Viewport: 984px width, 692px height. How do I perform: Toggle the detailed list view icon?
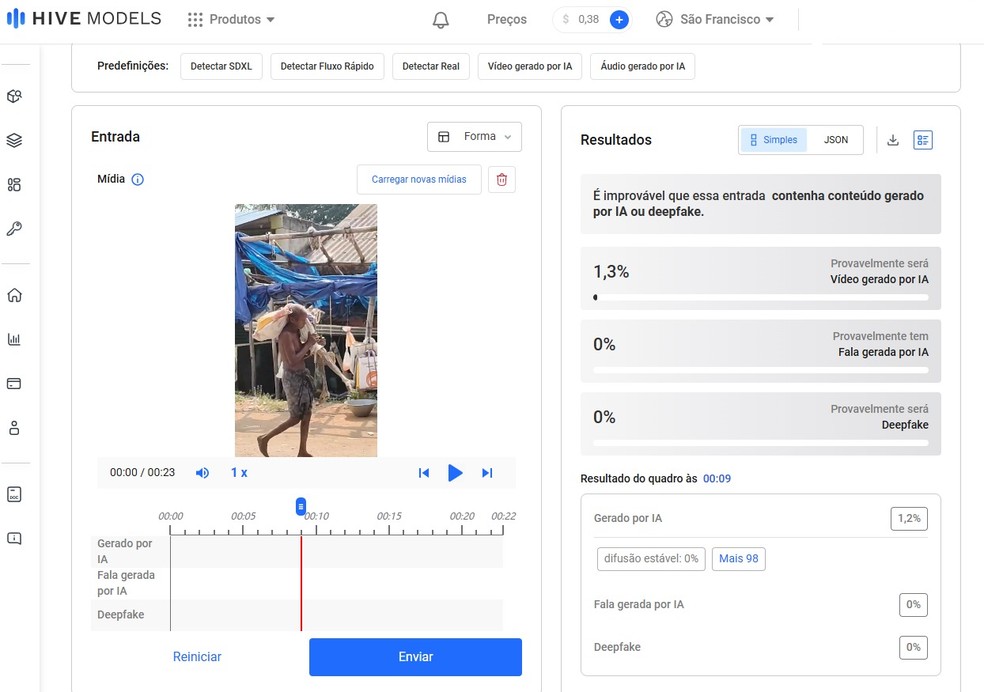tap(923, 140)
